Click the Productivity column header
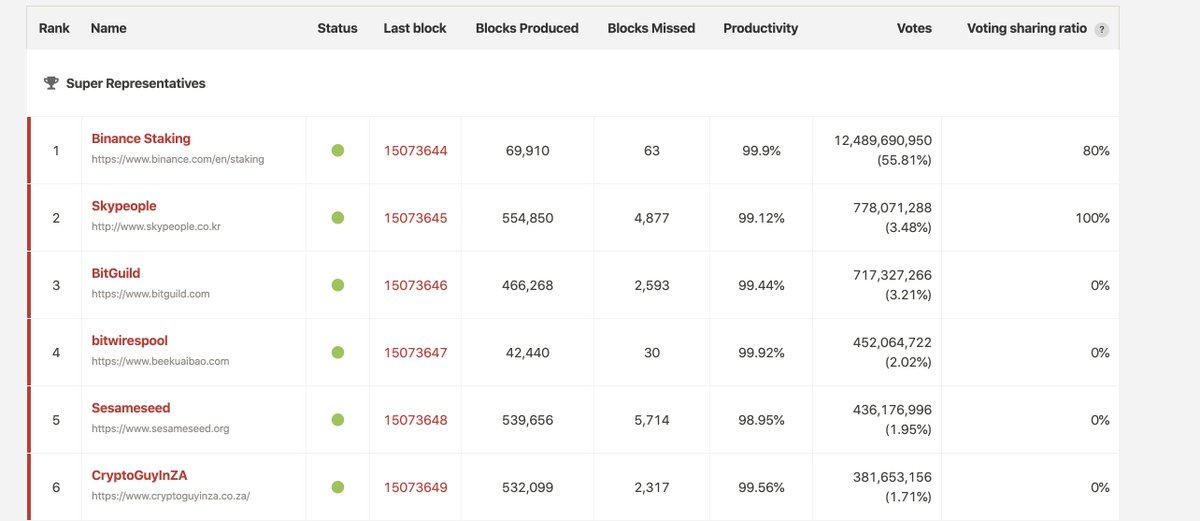This screenshot has width=1200, height=521. pos(761,28)
